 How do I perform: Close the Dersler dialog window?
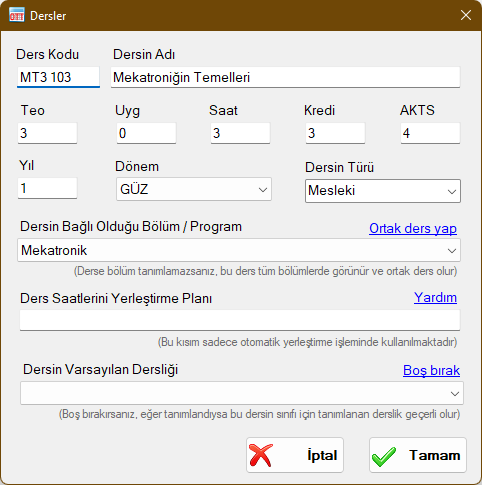pos(466,15)
